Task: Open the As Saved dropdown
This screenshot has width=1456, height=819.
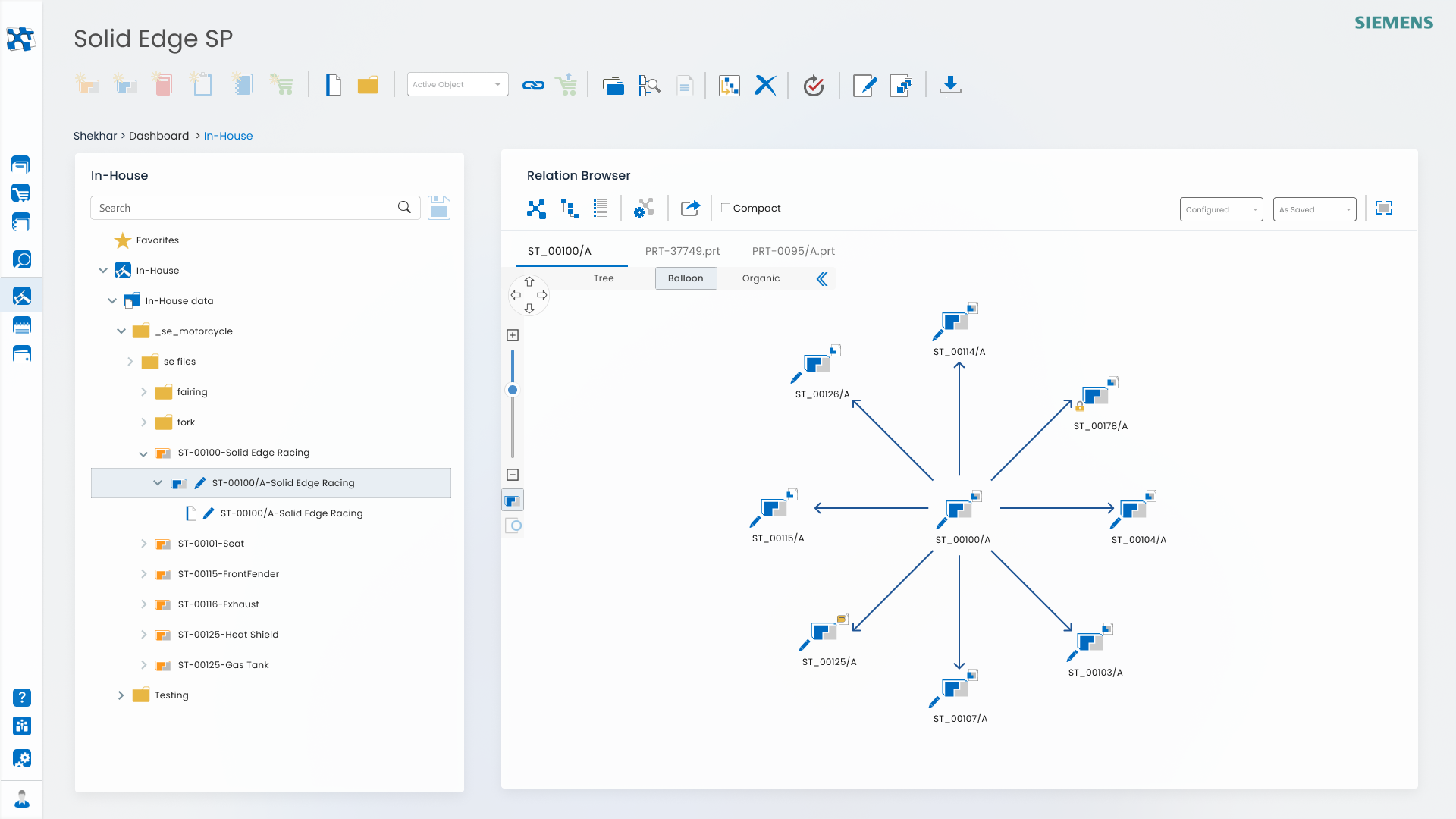Action: click(x=1314, y=209)
